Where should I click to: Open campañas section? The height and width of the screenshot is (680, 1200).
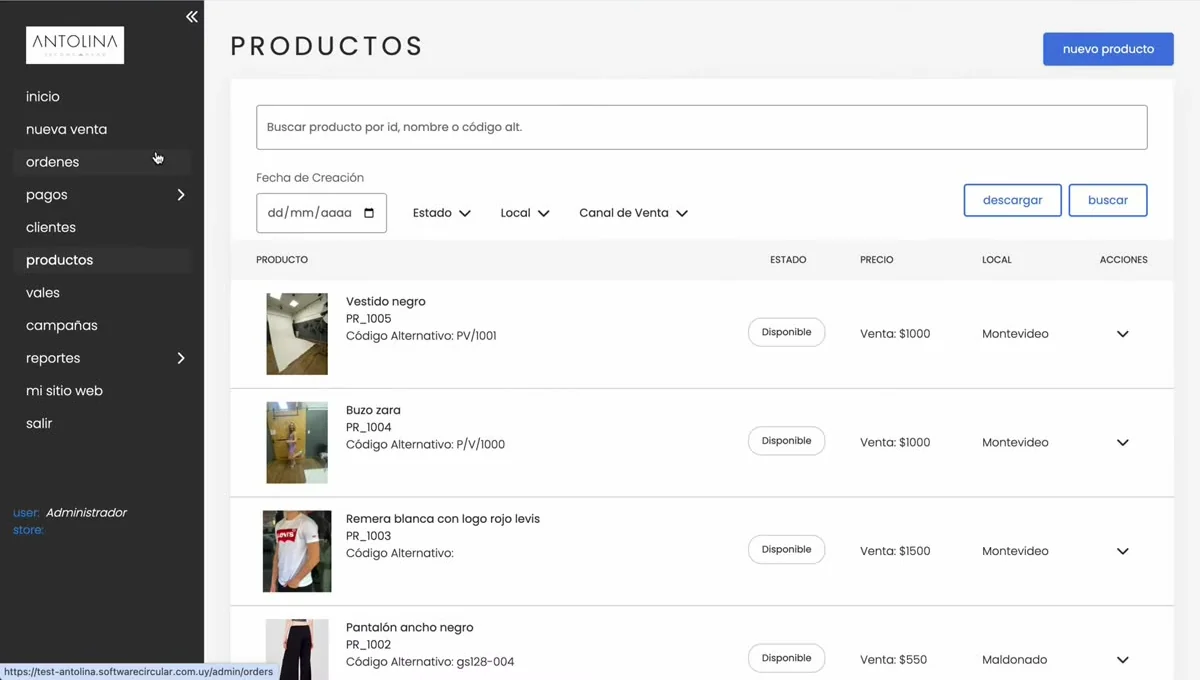62,325
